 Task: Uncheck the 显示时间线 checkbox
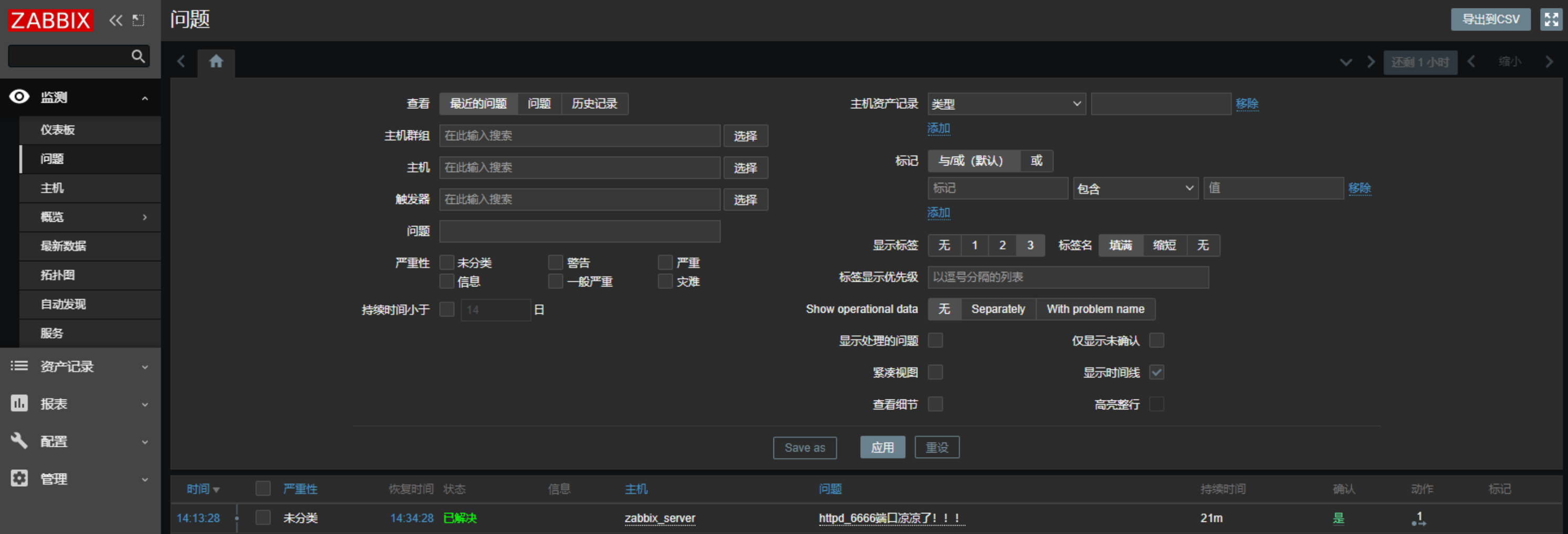click(x=1156, y=372)
